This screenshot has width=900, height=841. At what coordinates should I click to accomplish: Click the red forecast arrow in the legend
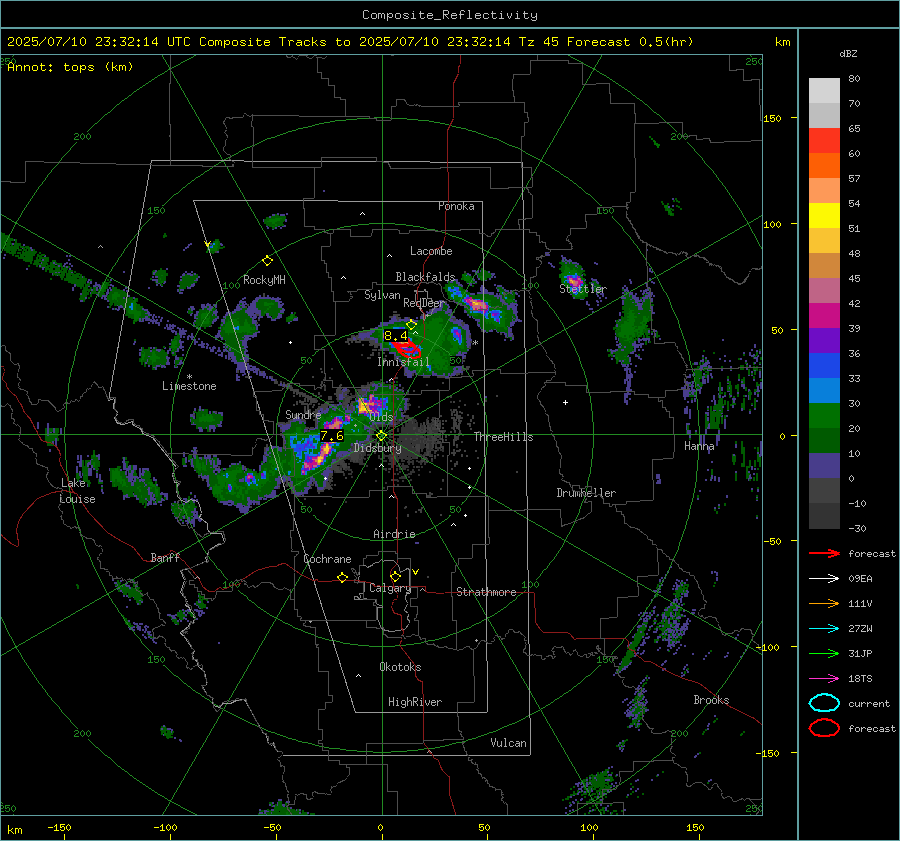click(x=824, y=553)
